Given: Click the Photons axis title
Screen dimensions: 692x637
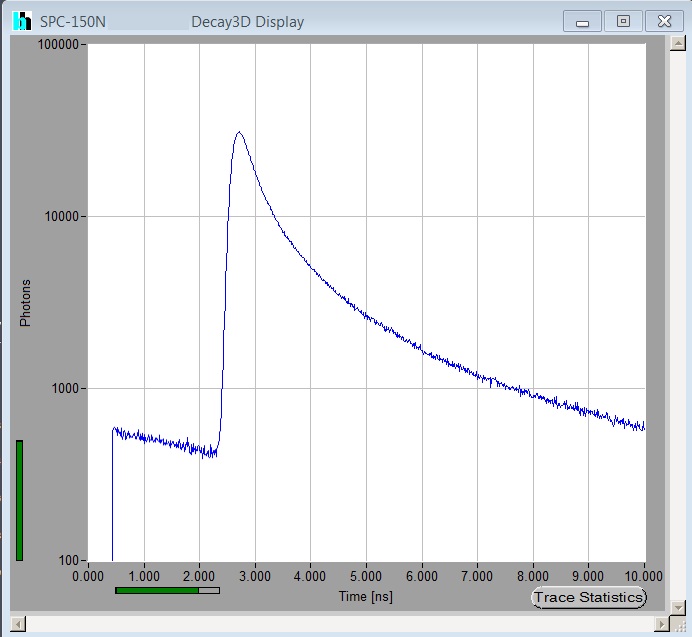Looking at the screenshot, I should [x=26, y=302].
